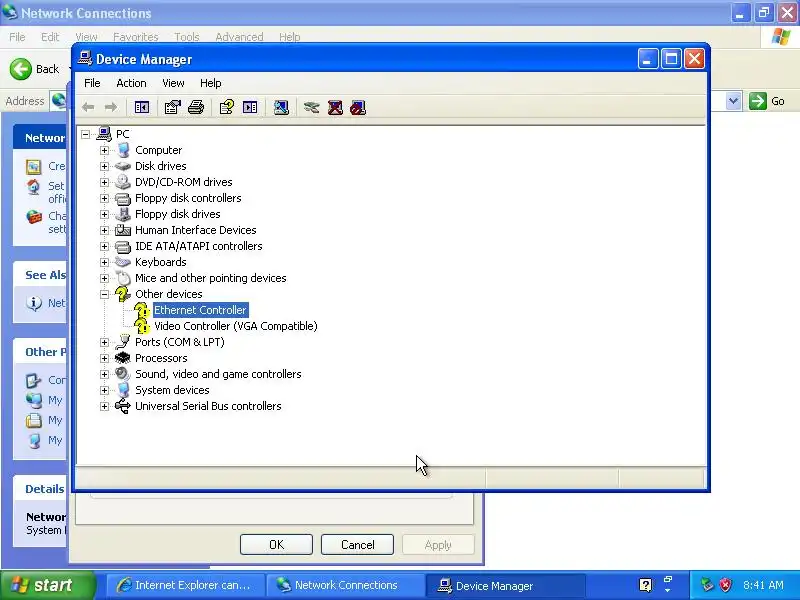Click the grayed Back arrow in Device Manager toolbar
800x600 pixels.
tap(88, 107)
